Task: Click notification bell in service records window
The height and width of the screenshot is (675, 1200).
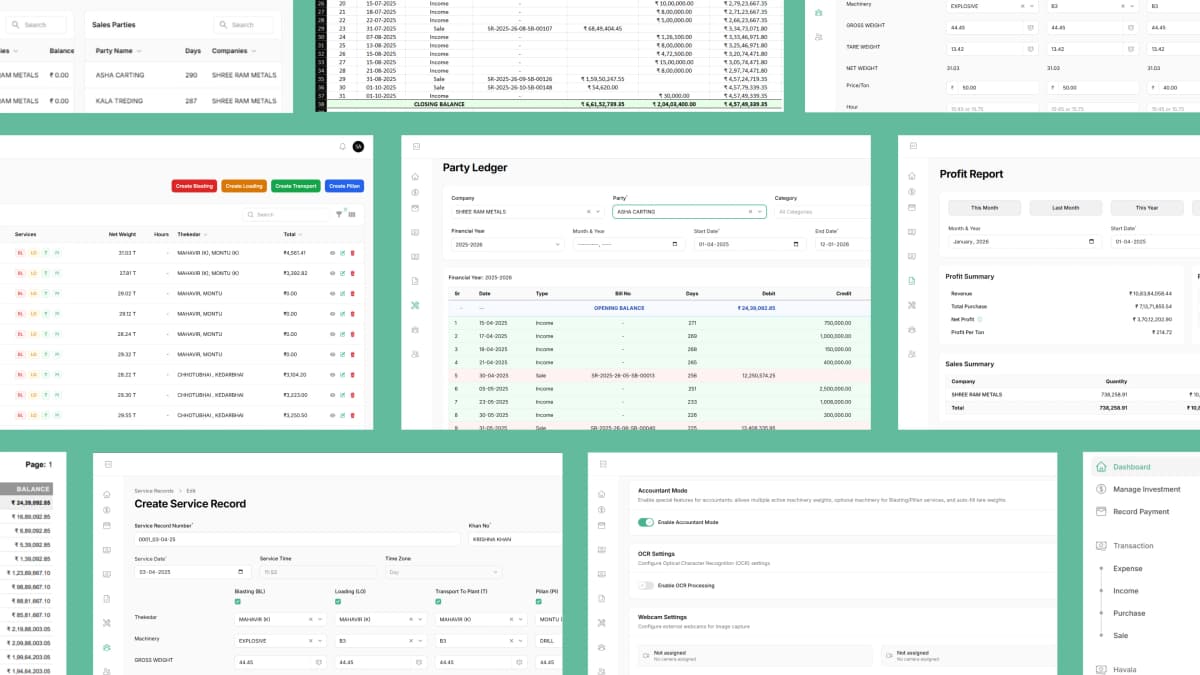Action: click(342, 146)
